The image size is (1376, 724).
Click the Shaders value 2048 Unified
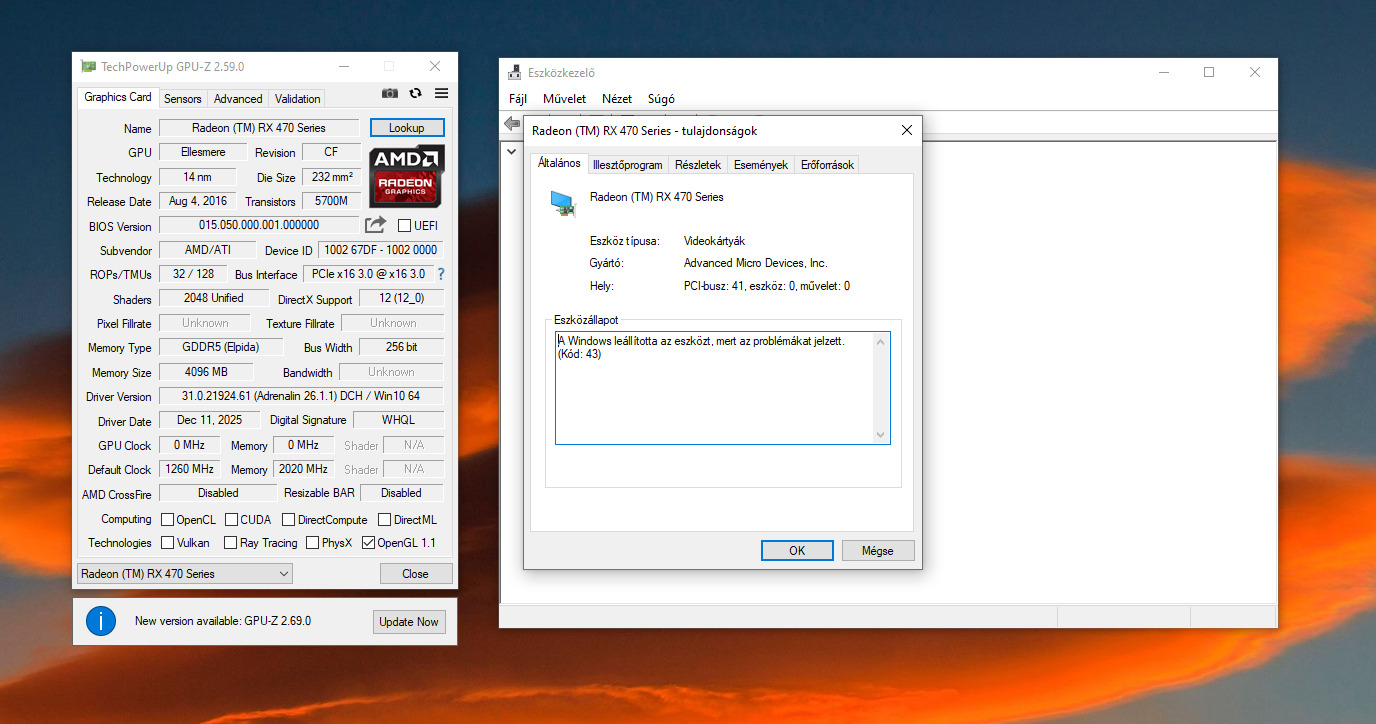[214, 298]
